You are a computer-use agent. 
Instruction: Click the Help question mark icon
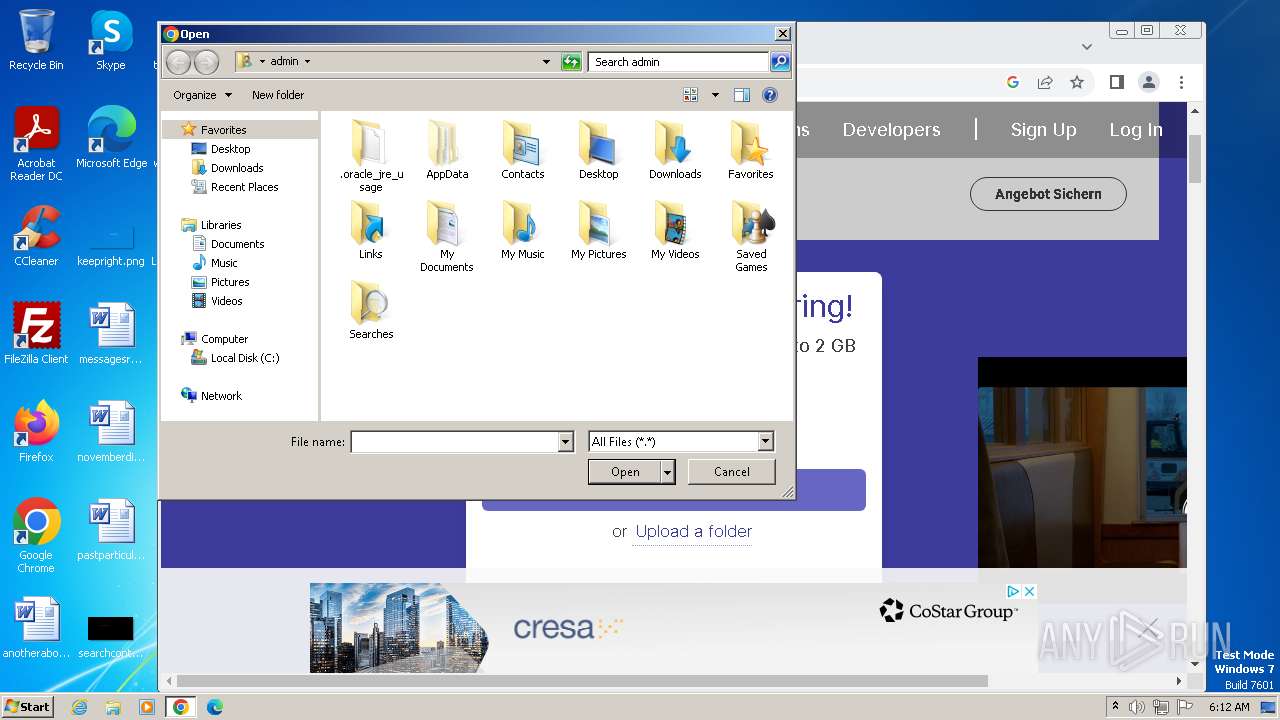tap(770, 95)
